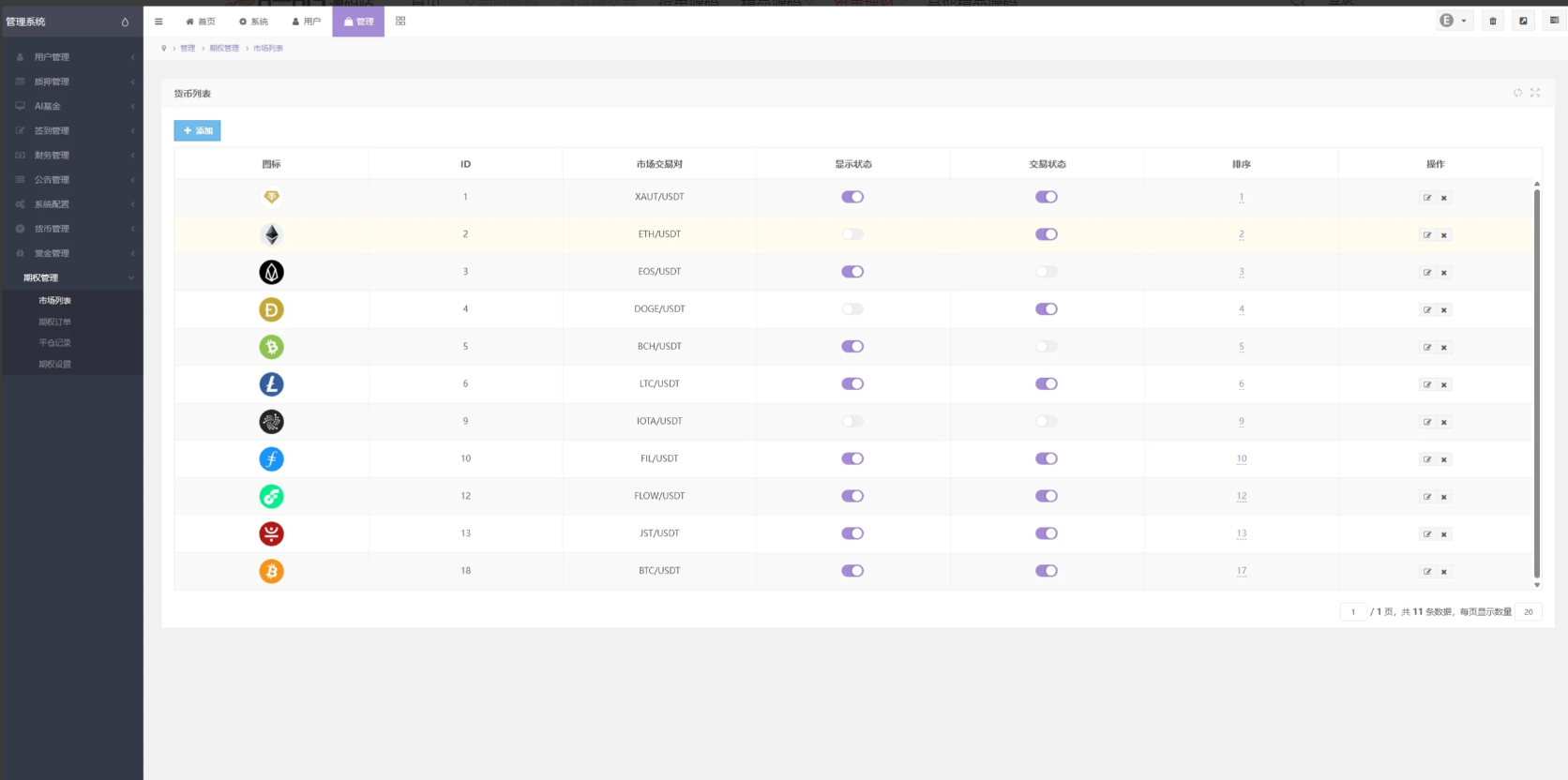Click the fullscreen icon in 货币列表 panel header
This screenshot has width=1568, height=780.
pyautogui.click(x=1535, y=93)
